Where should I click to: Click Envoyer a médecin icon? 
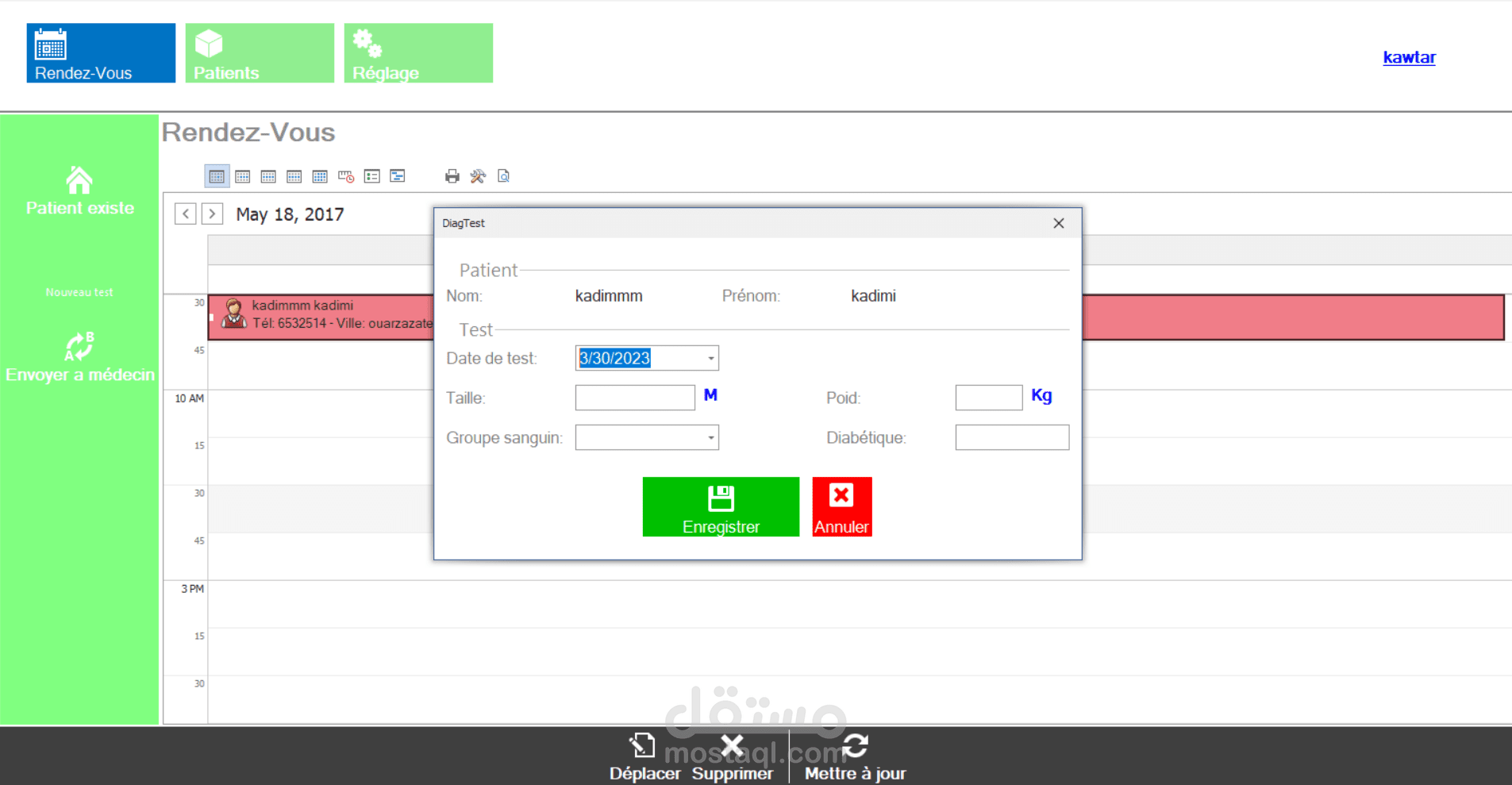coord(79,347)
